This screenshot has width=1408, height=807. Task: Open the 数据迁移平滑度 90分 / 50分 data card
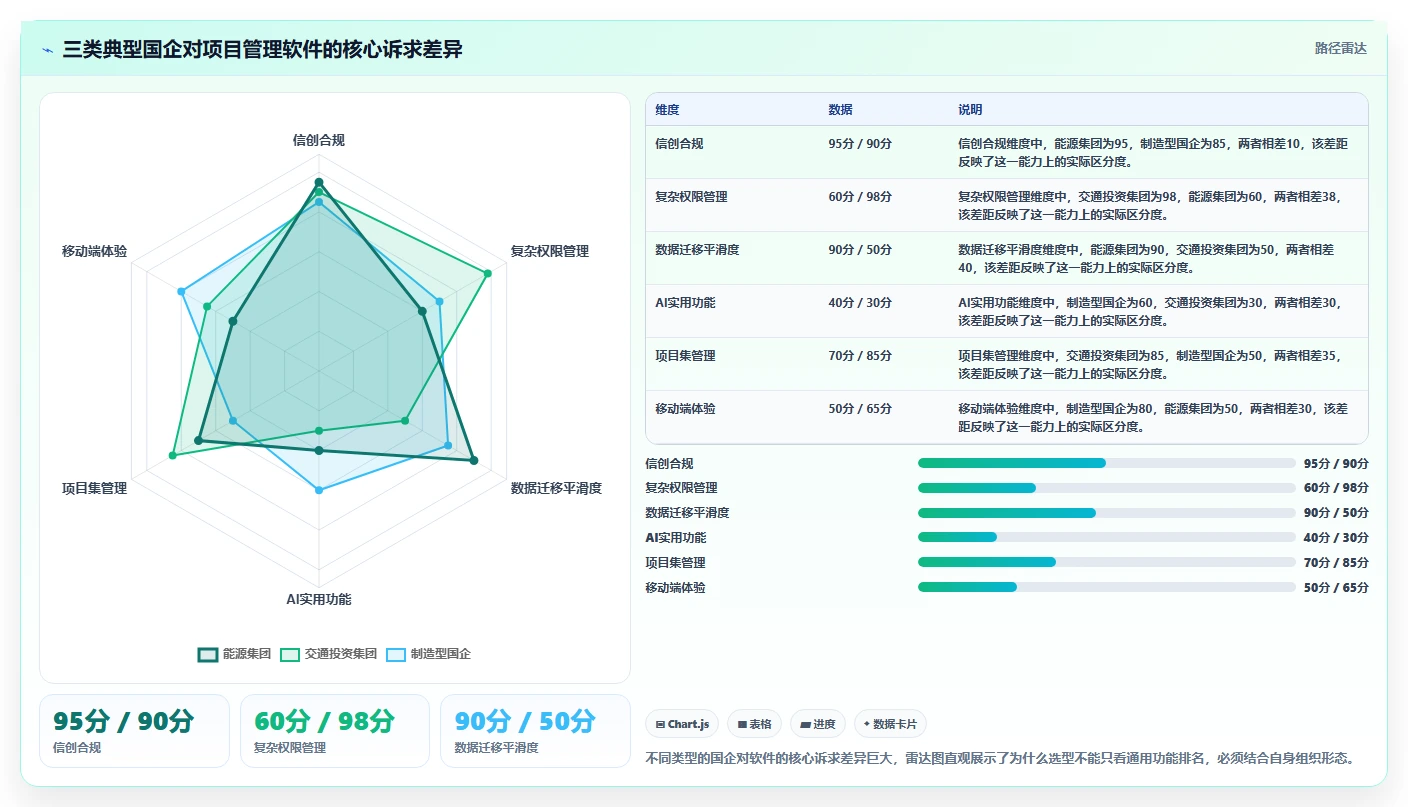coord(535,731)
